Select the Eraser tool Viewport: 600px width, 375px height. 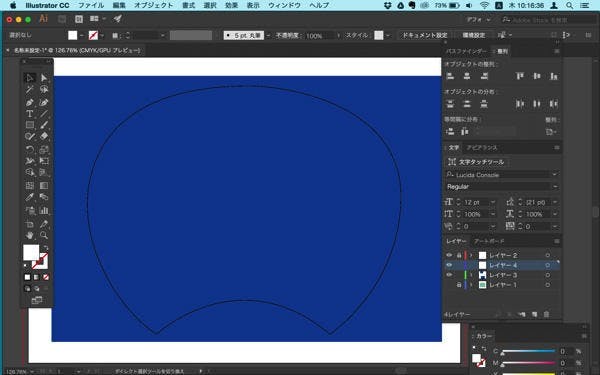(44, 136)
